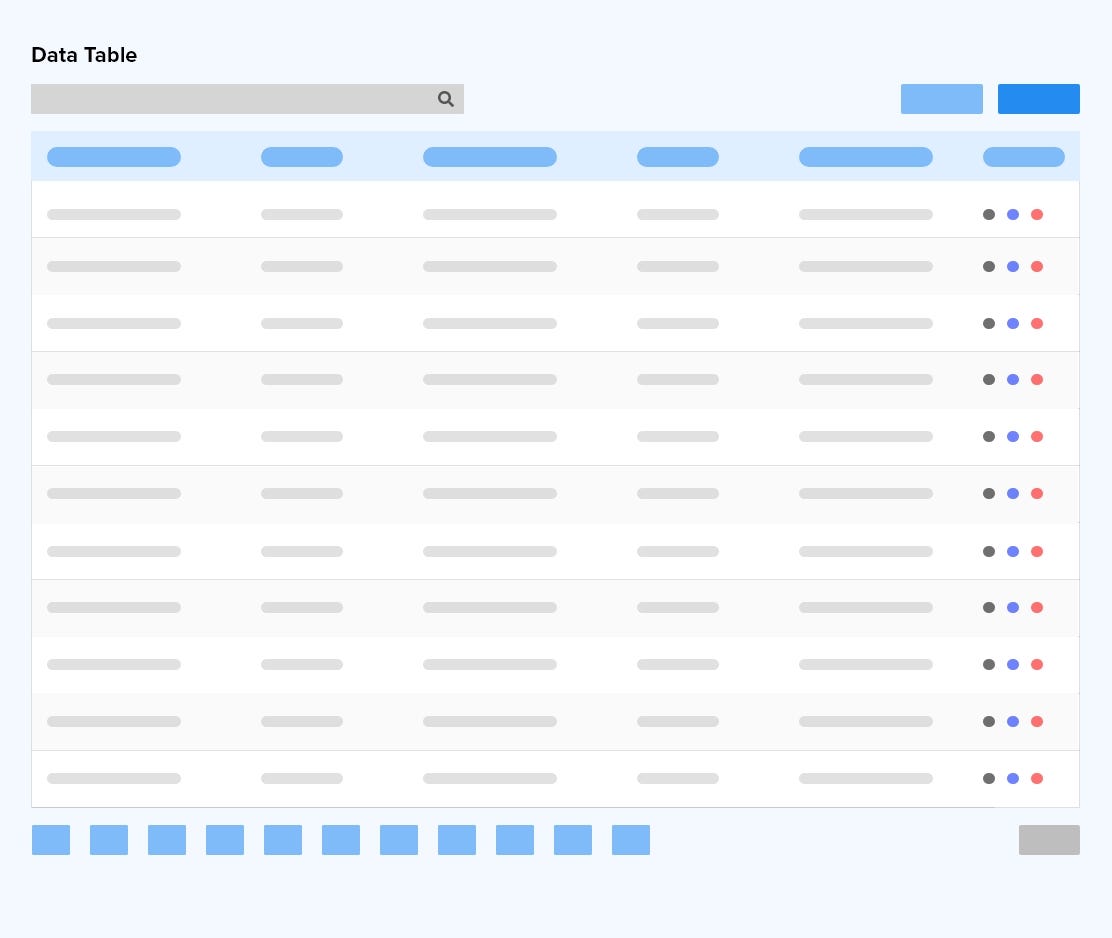Go to the first page in pagination
The height and width of the screenshot is (938, 1112).
click(x=50, y=840)
